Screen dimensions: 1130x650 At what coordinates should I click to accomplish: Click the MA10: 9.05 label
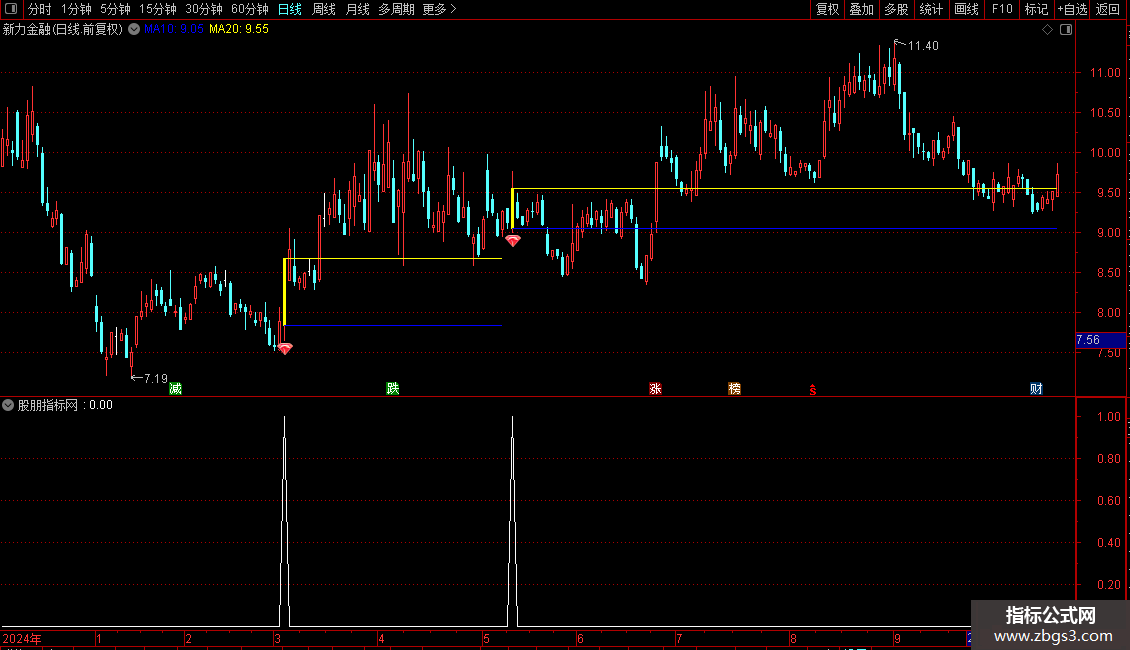coord(174,29)
